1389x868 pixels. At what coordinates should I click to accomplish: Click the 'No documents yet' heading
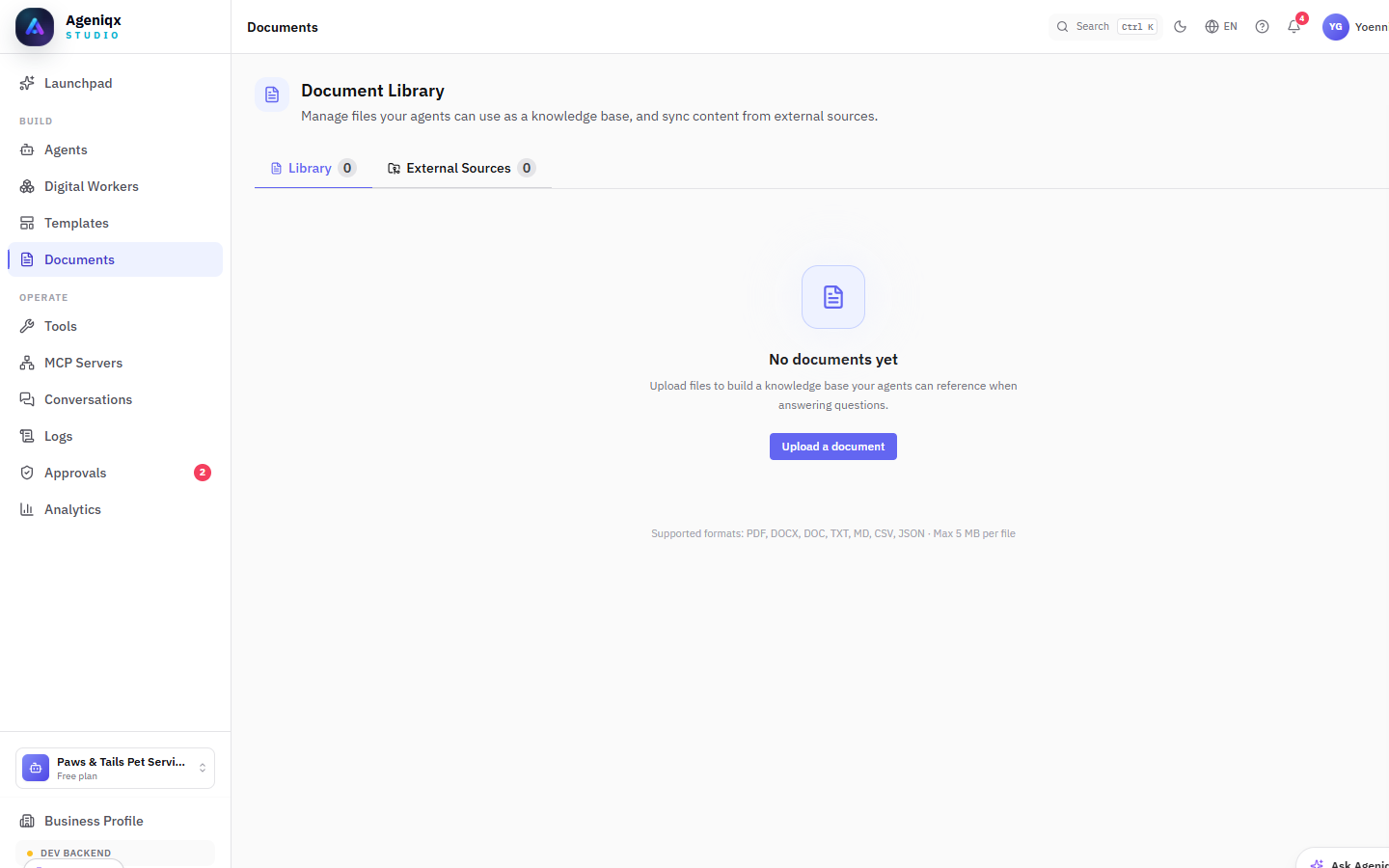(x=833, y=359)
